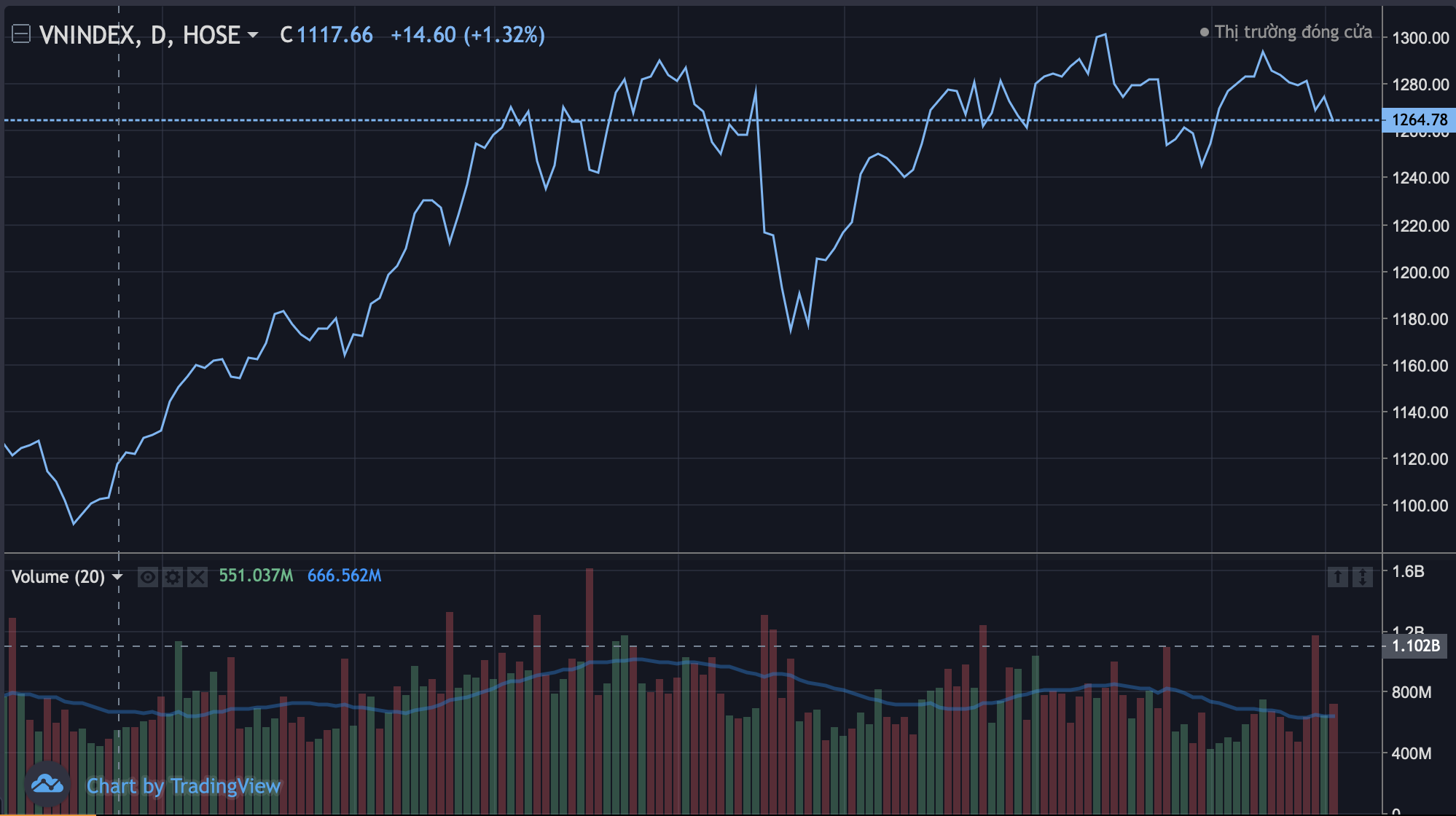Screen dimensions: 1456x816
Task: Click the 1.6B volume axis label
Action: [1408, 571]
